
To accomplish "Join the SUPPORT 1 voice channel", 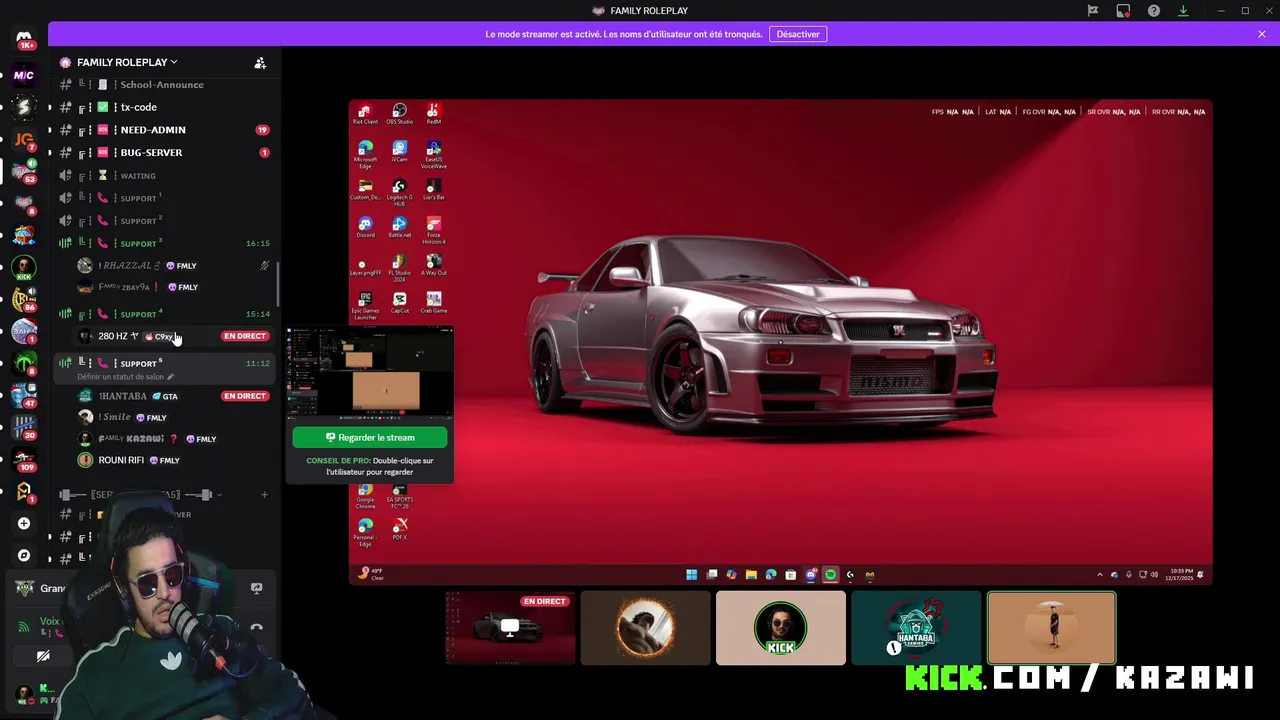I will point(165,198).
